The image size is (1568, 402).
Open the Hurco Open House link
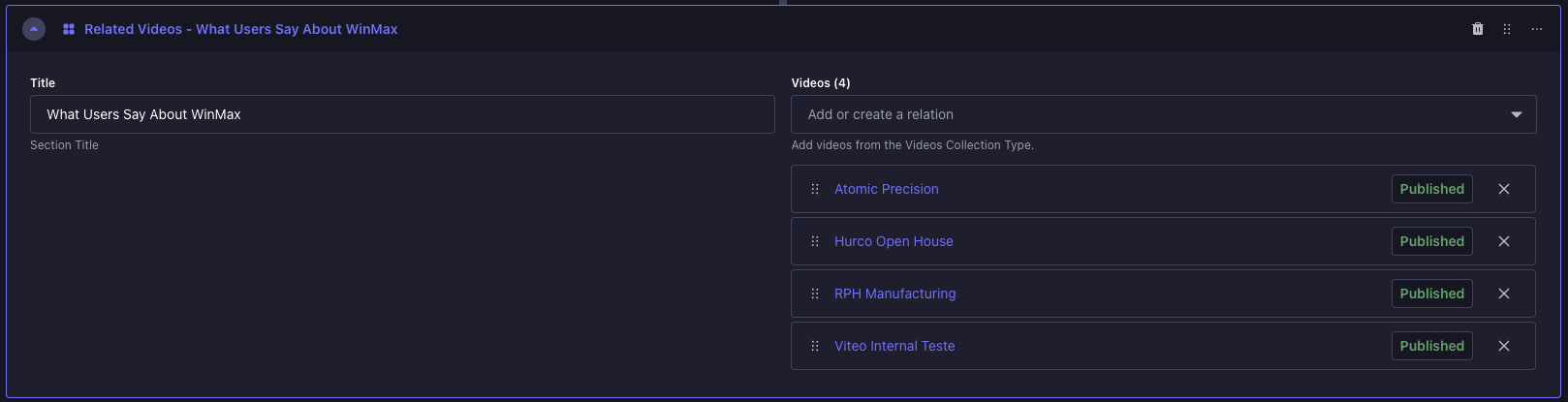click(x=894, y=241)
